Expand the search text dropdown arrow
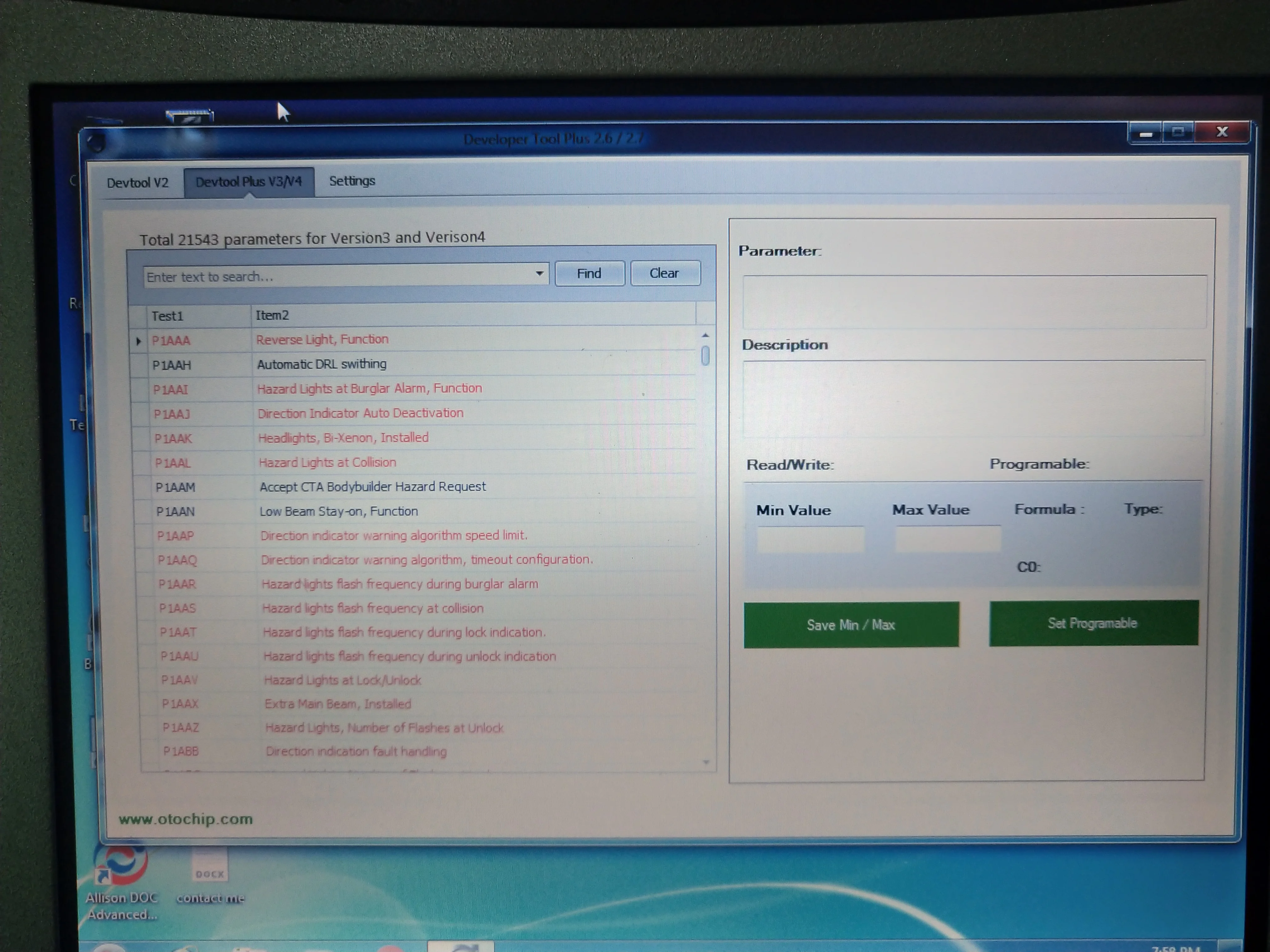The width and height of the screenshot is (1270, 952). [x=539, y=274]
